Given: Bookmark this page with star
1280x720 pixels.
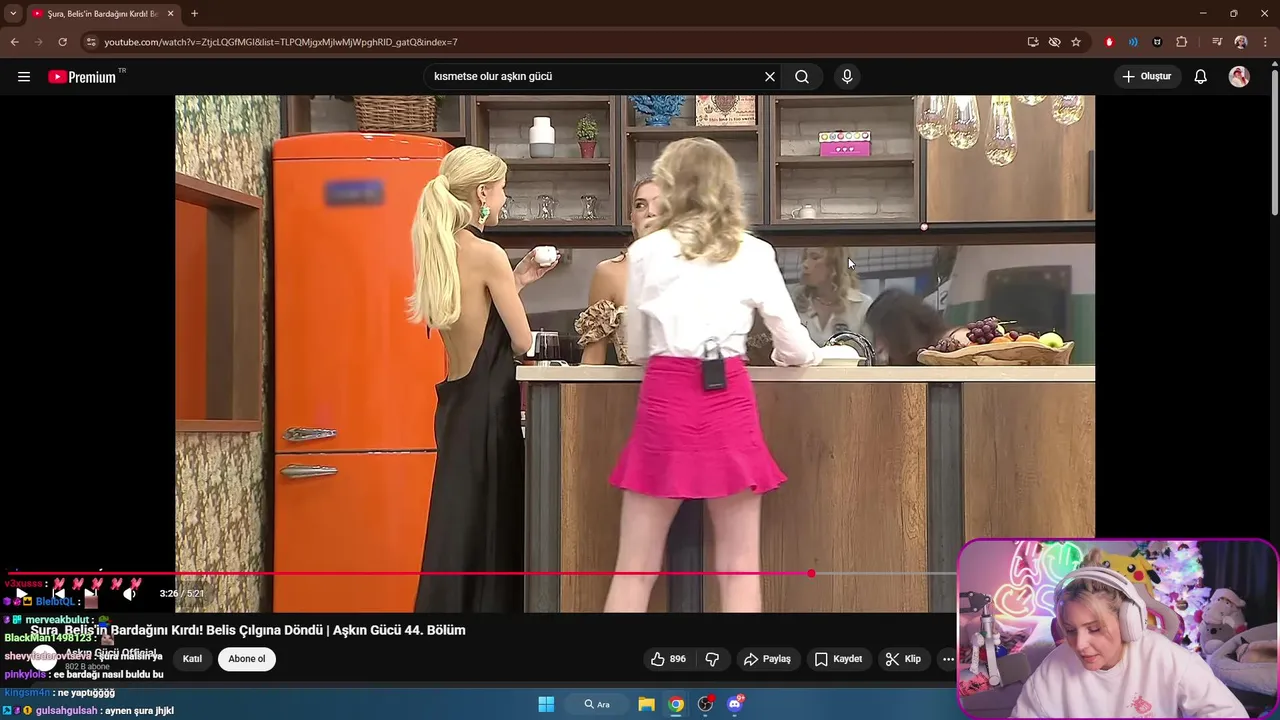Looking at the screenshot, I should tap(1076, 42).
